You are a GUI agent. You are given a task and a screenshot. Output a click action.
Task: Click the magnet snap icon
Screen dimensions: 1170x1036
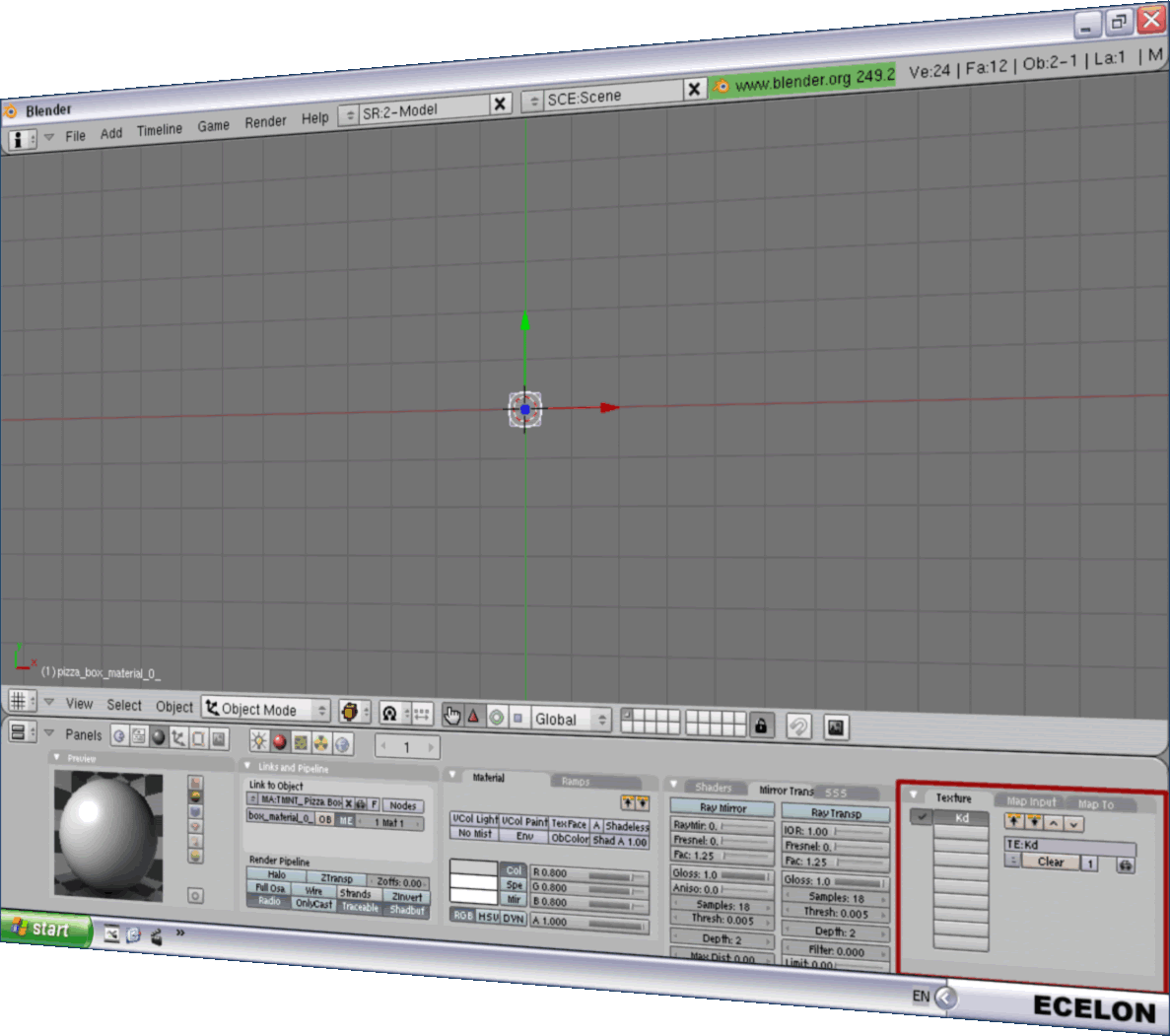pos(798,726)
